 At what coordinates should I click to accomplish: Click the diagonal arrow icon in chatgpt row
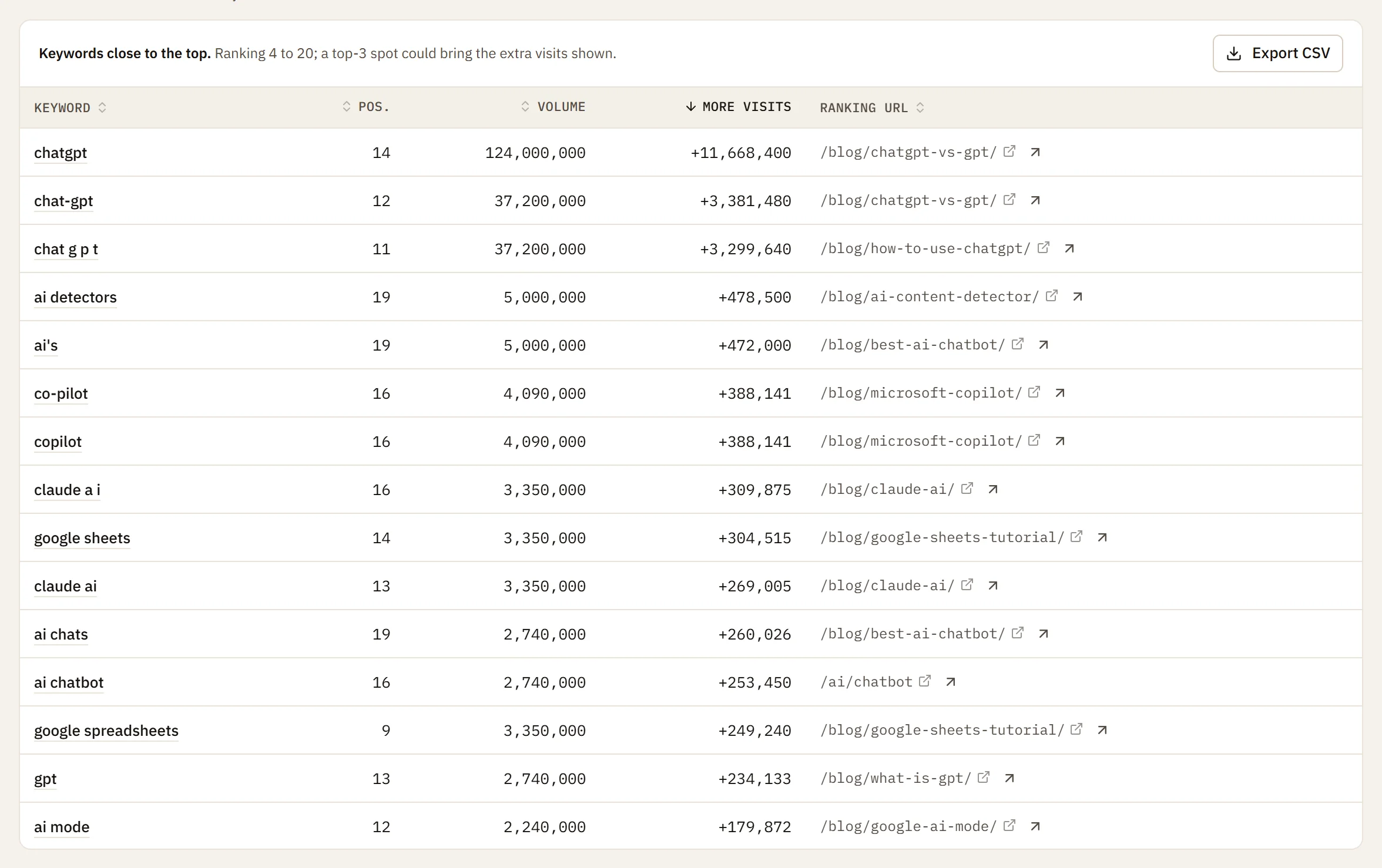click(x=1035, y=152)
